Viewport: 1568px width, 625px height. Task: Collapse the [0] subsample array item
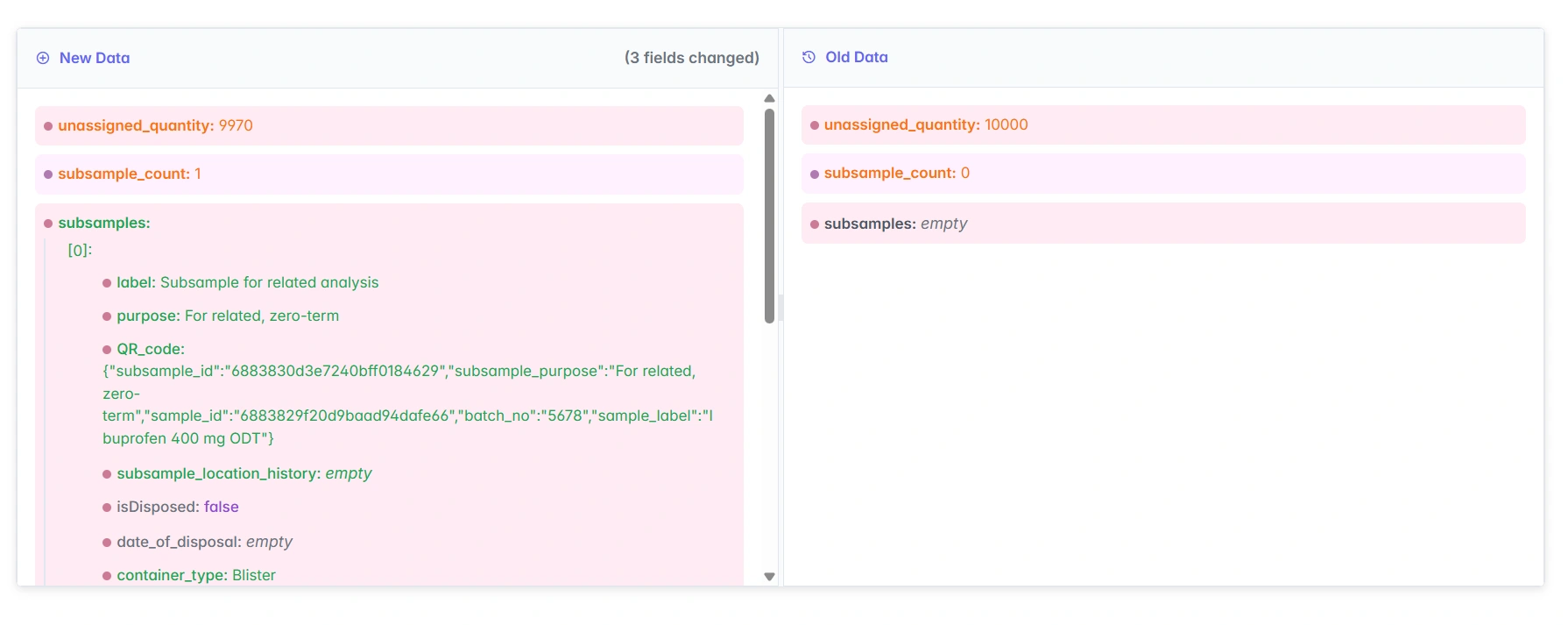[x=80, y=251]
